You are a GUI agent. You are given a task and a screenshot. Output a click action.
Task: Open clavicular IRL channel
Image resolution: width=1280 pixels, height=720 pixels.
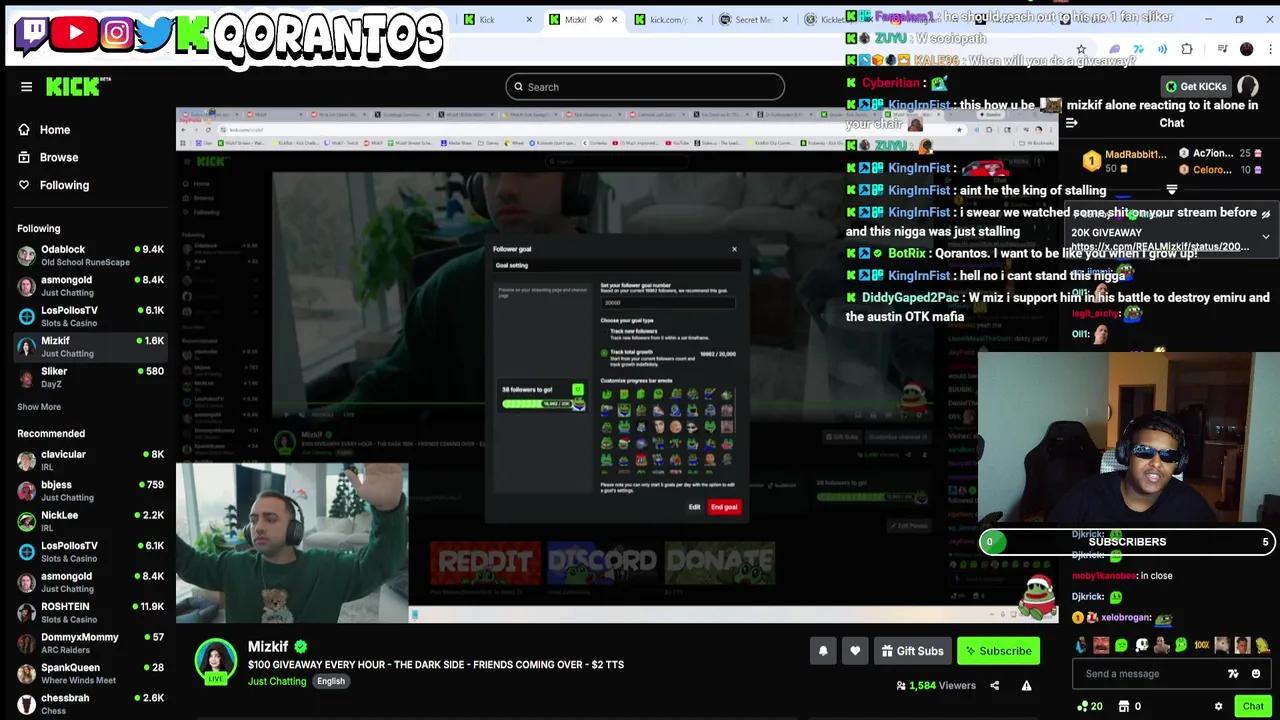coord(89,460)
